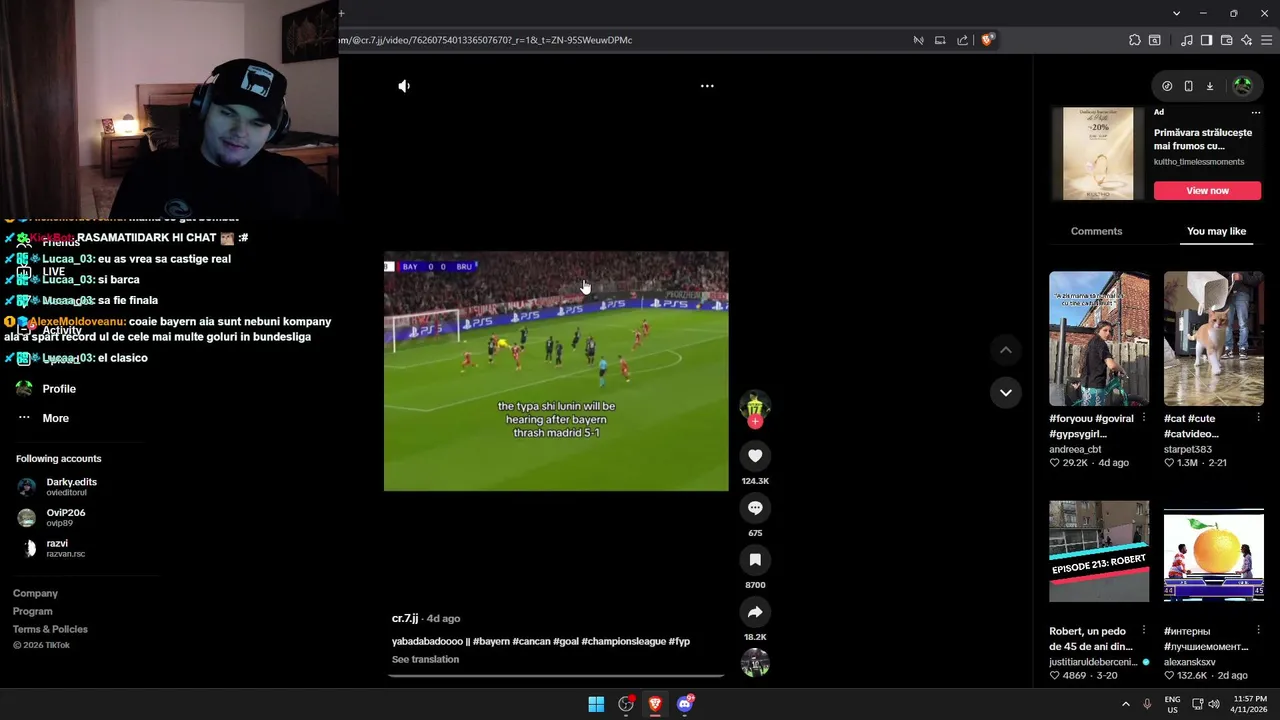Open options for starpet383 video card
This screenshot has height=720, width=1280.
[1258, 417]
